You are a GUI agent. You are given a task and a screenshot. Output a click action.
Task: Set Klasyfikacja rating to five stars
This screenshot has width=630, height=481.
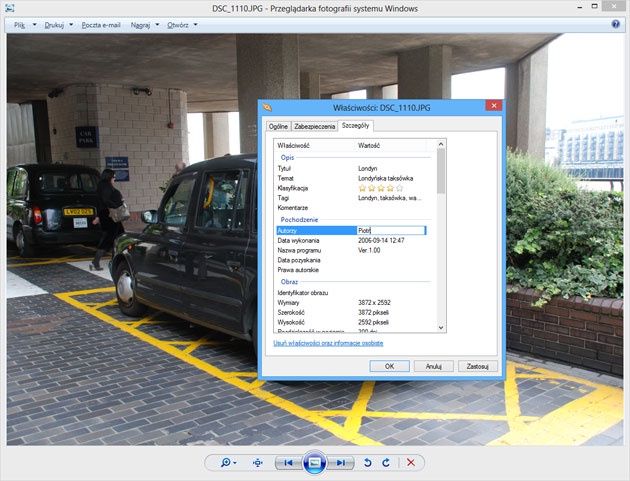click(x=399, y=188)
